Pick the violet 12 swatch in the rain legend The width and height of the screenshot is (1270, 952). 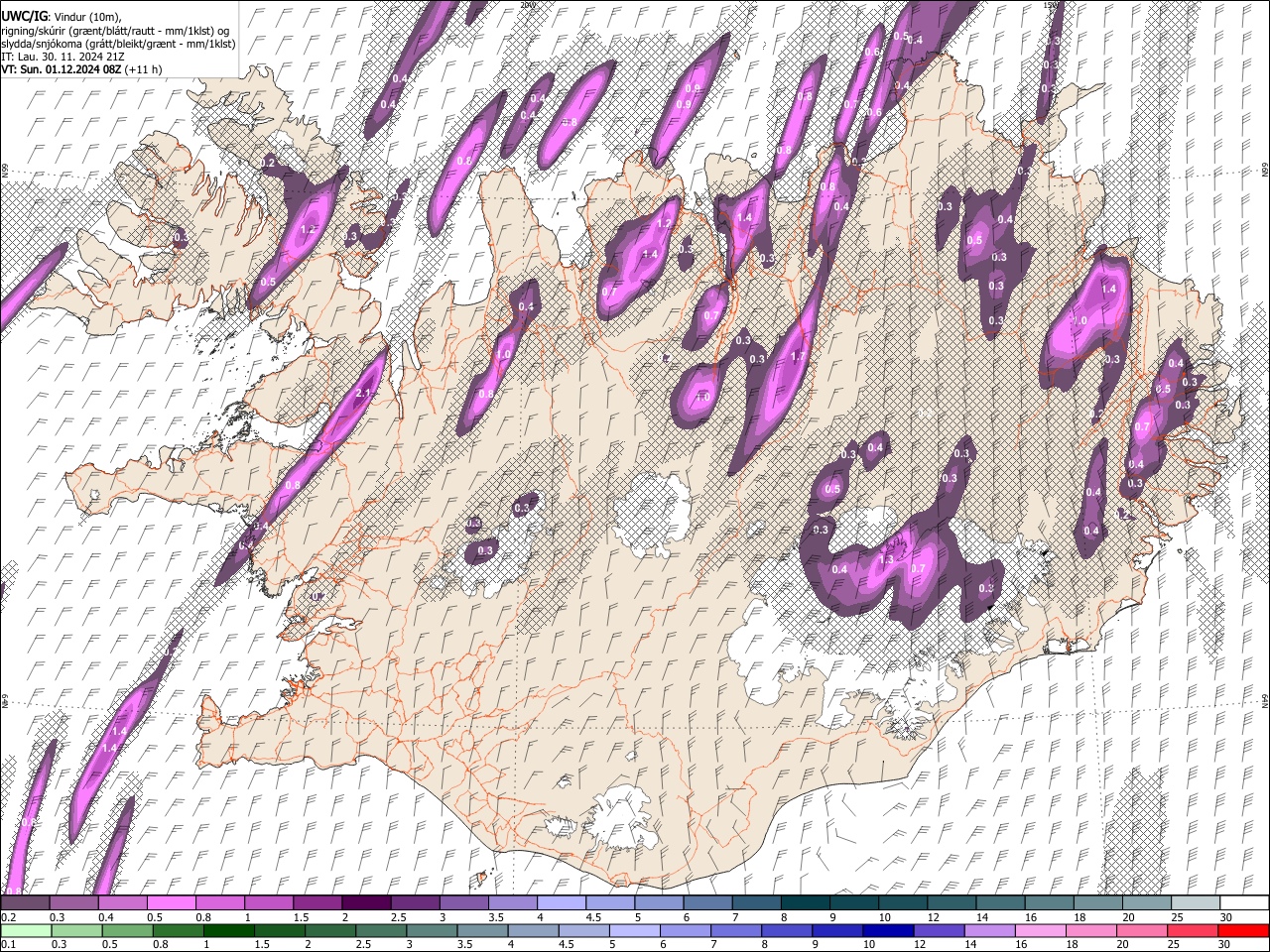tap(938, 930)
